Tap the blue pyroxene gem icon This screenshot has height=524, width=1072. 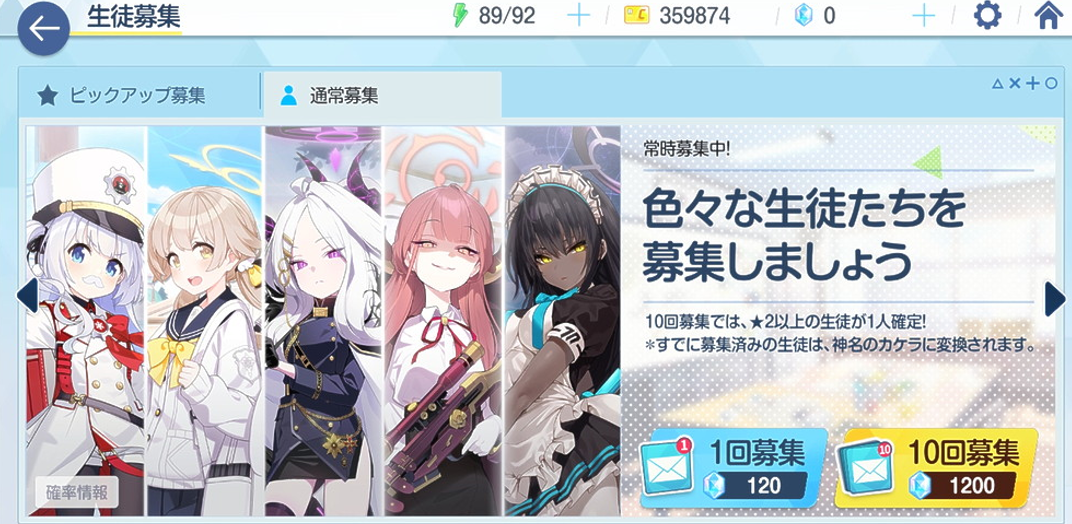[x=805, y=15]
